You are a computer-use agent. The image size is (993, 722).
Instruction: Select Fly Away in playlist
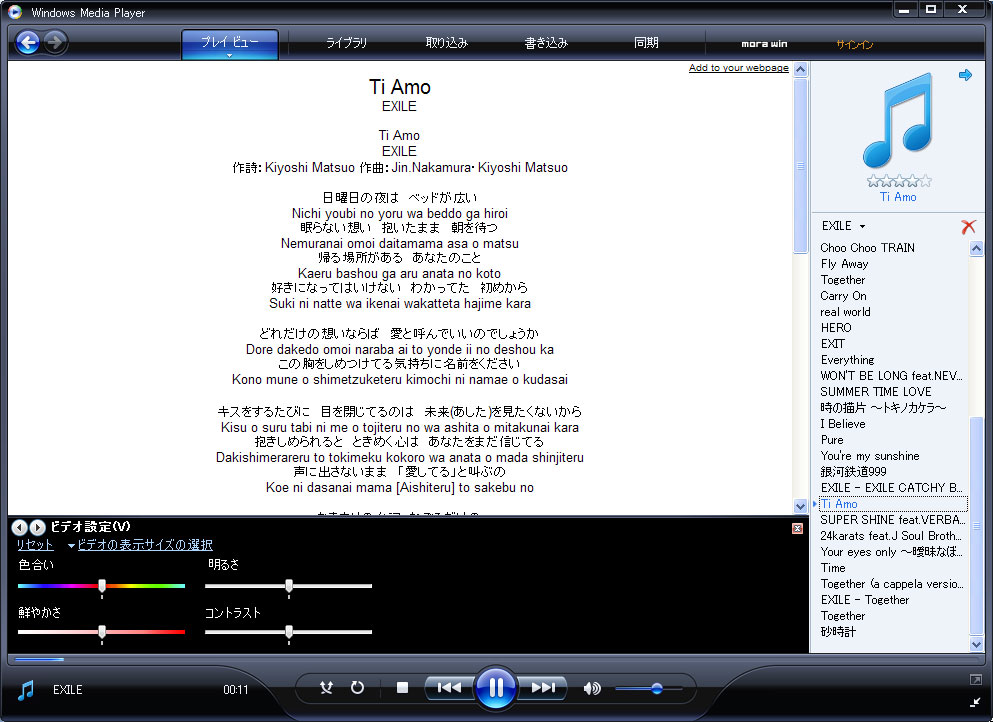coord(844,263)
